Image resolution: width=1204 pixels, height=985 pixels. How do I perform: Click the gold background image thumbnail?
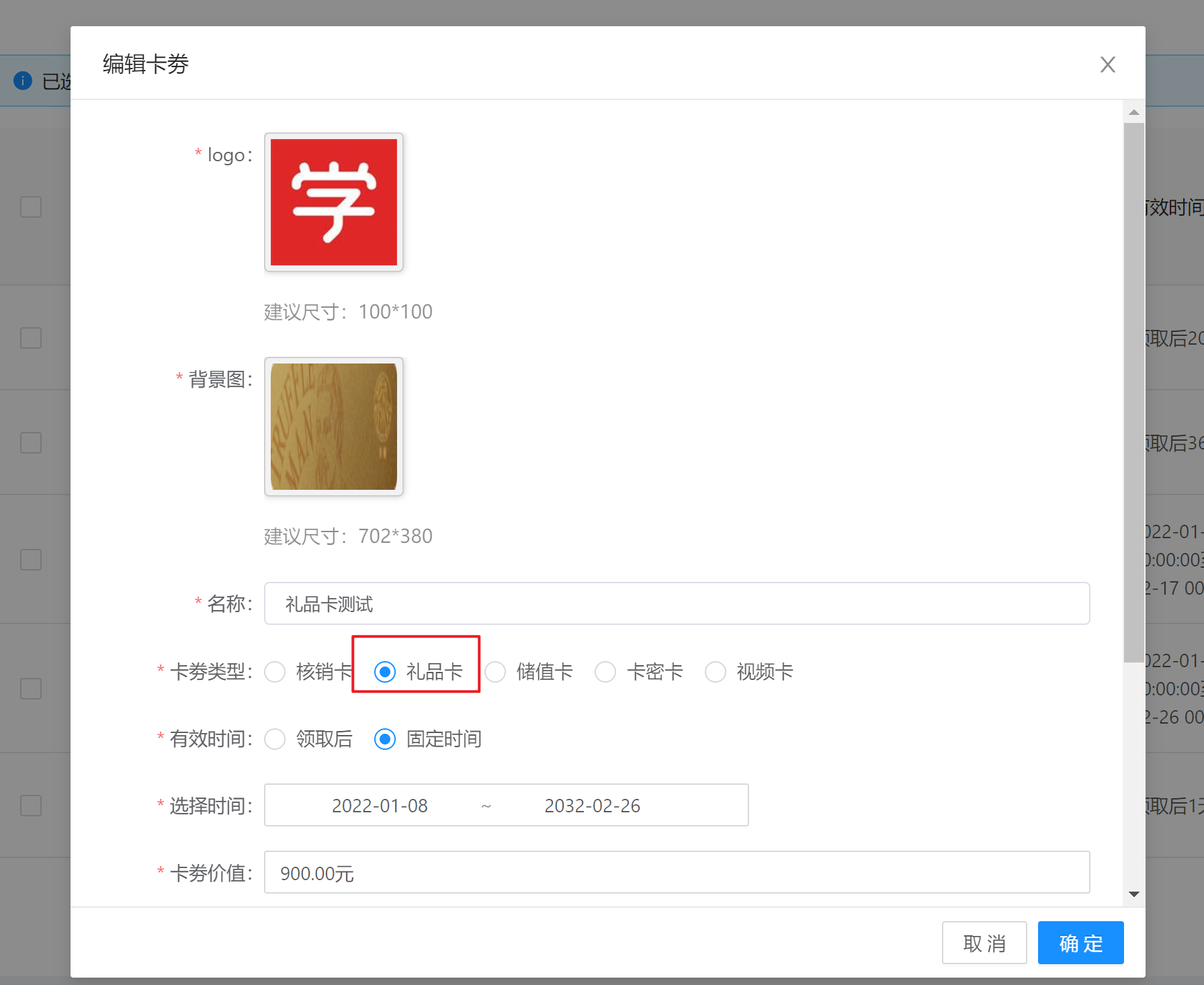point(334,427)
